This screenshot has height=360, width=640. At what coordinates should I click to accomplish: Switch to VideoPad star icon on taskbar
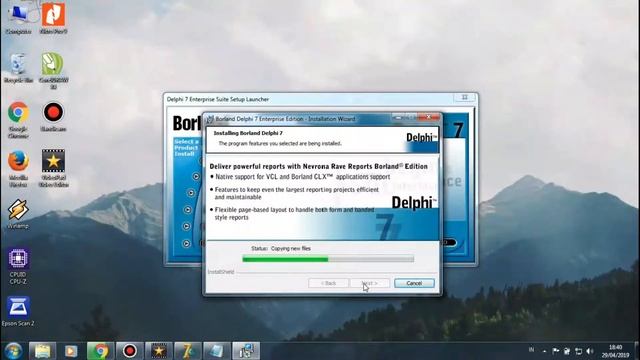pyautogui.click(x=159, y=351)
